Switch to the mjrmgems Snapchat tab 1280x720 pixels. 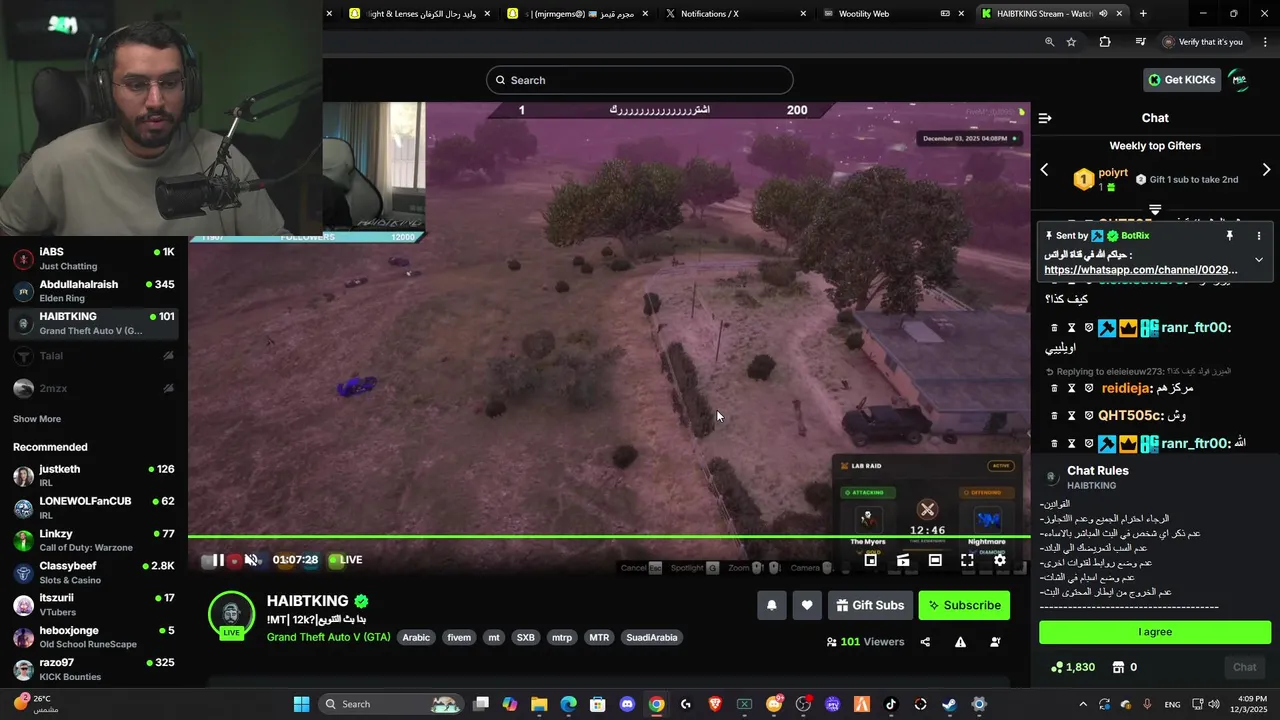tap(577, 14)
